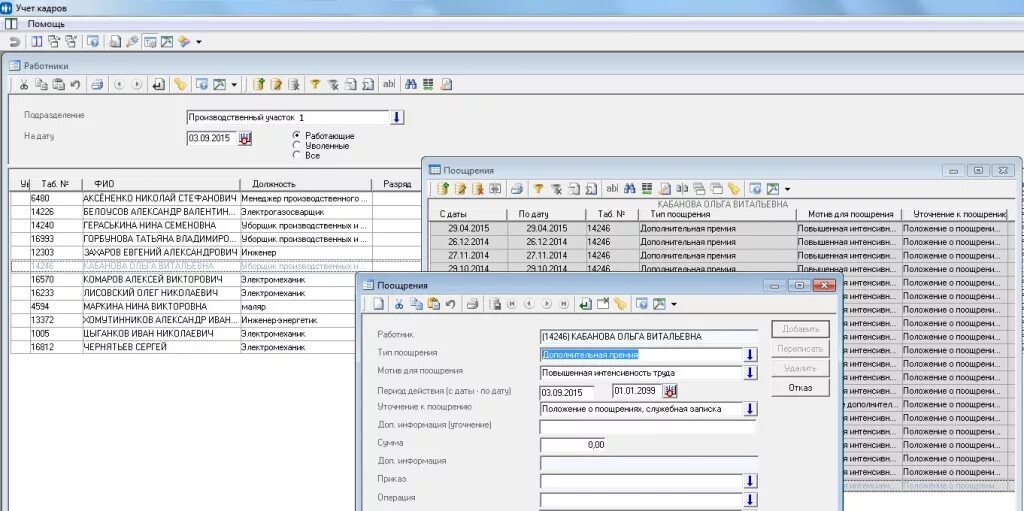1024x511 pixels.
Task: Click calendar icon next to 'На дату' field
Action: [x=245, y=139]
